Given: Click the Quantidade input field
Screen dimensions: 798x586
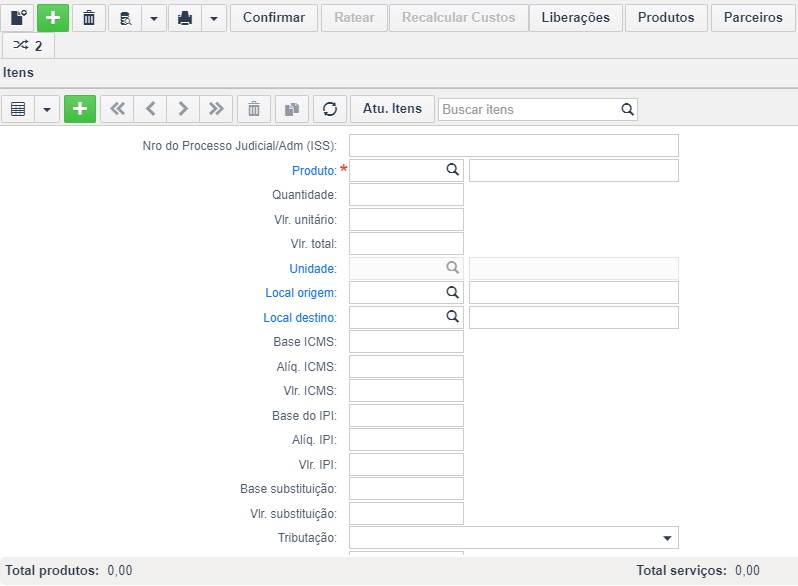Looking at the screenshot, I should (x=406, y=195).
